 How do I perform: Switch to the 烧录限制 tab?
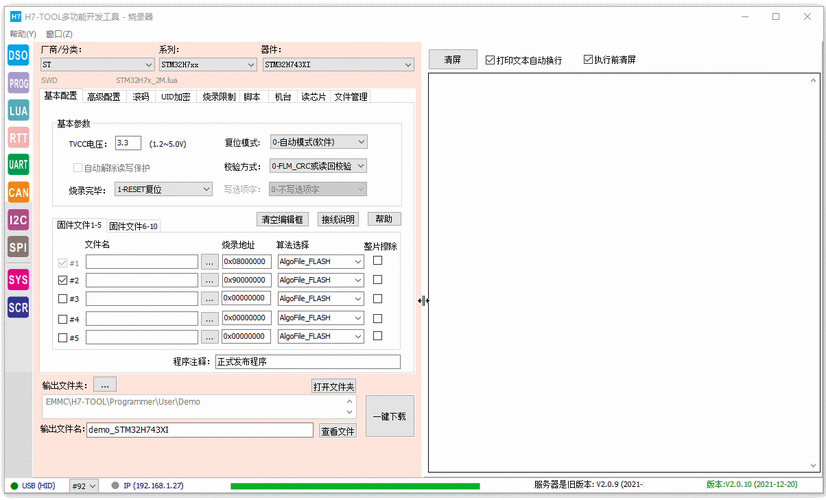pos(219,97)
